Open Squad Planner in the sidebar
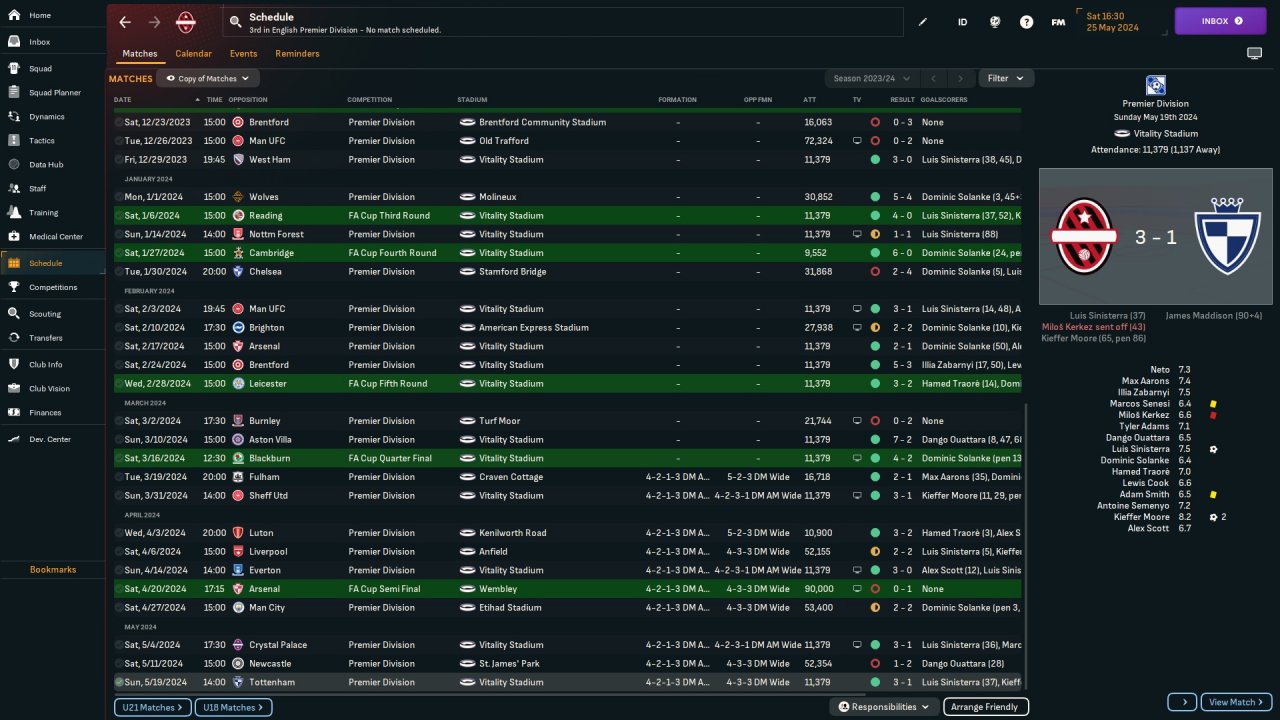Image resolution: width=1280 pixels, height=720 pixels. (52, 93)
